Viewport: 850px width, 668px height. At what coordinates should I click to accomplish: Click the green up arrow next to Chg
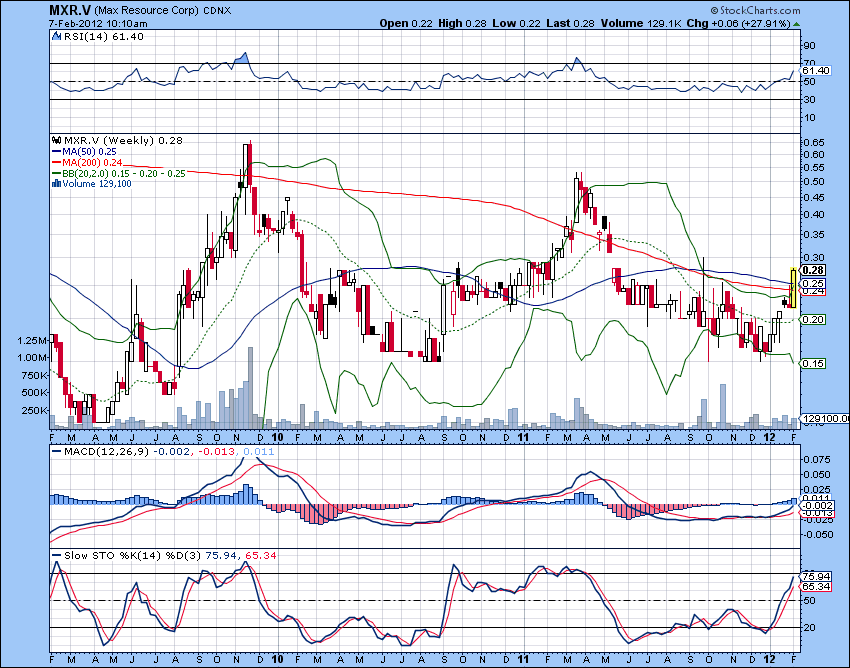pos(796,24)
